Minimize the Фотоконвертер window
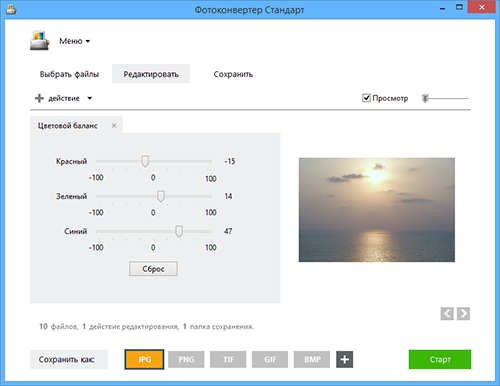 click(x=443, y=8)
